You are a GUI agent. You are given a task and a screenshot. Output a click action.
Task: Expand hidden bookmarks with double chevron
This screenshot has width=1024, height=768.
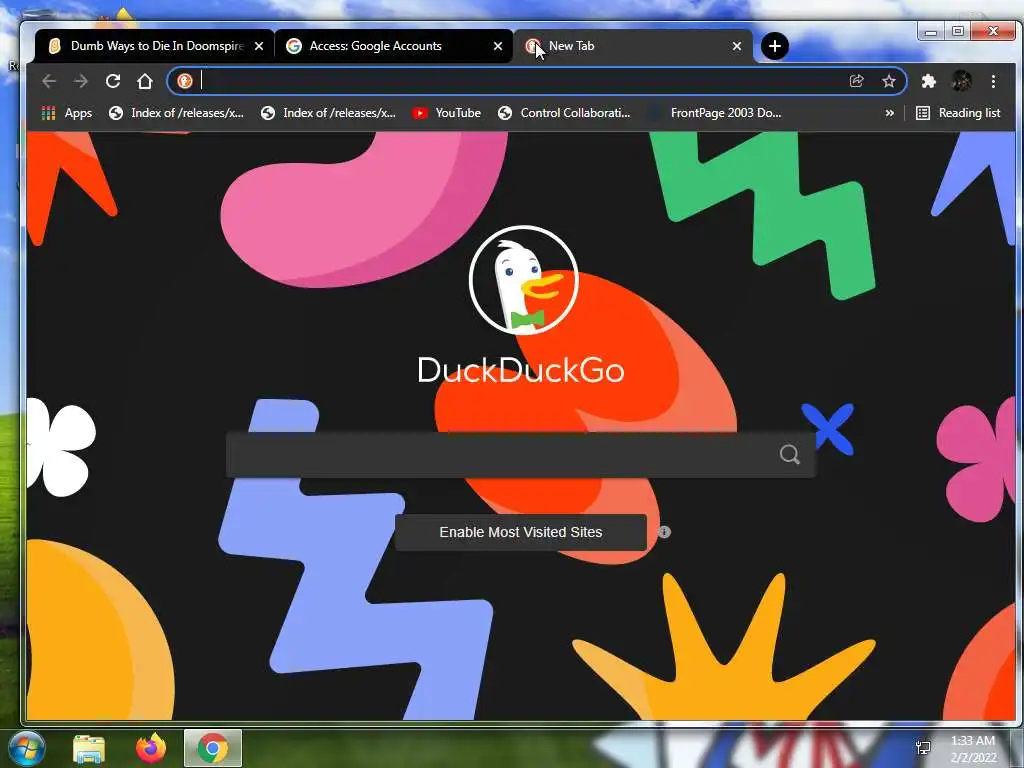tap(889, 113)
